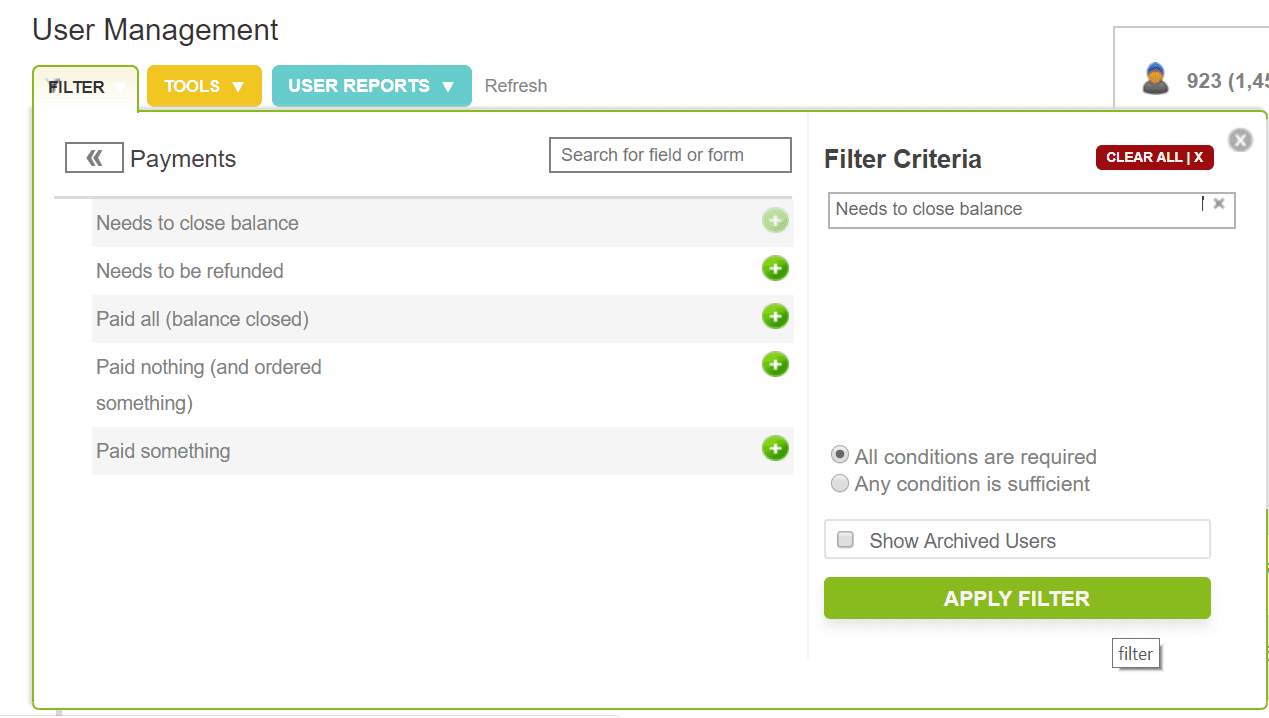Expand the USER REPORTS dropdown
The image size is (1269, 718).
point(371,86)
